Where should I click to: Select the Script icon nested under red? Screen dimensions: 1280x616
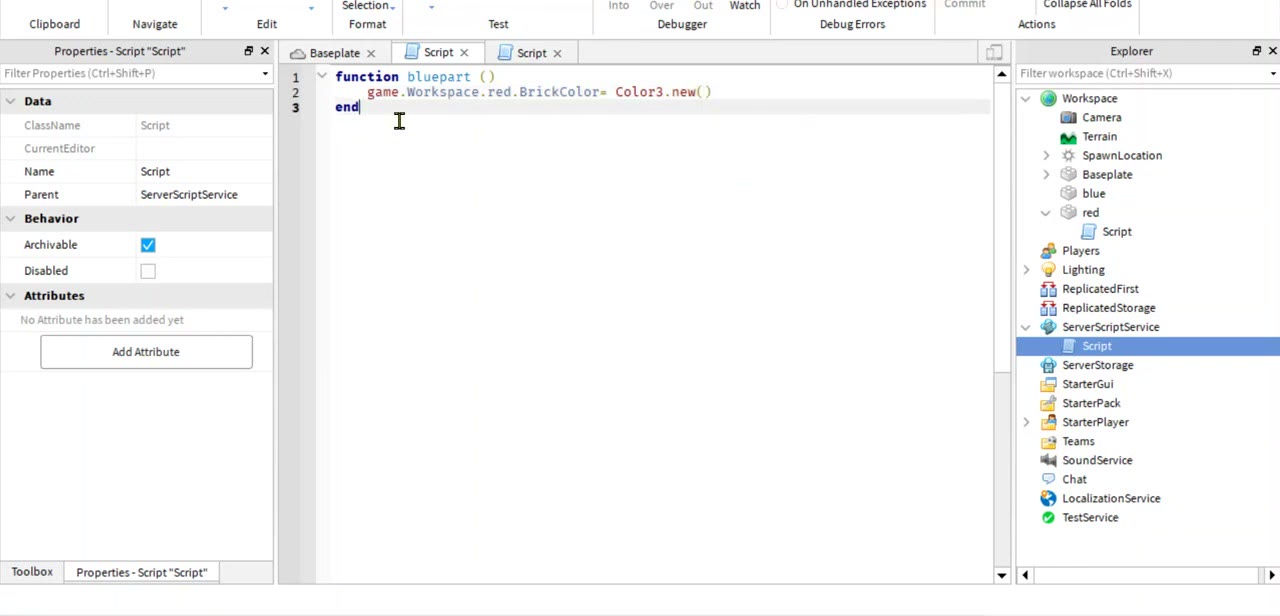tap(1088, 232)
